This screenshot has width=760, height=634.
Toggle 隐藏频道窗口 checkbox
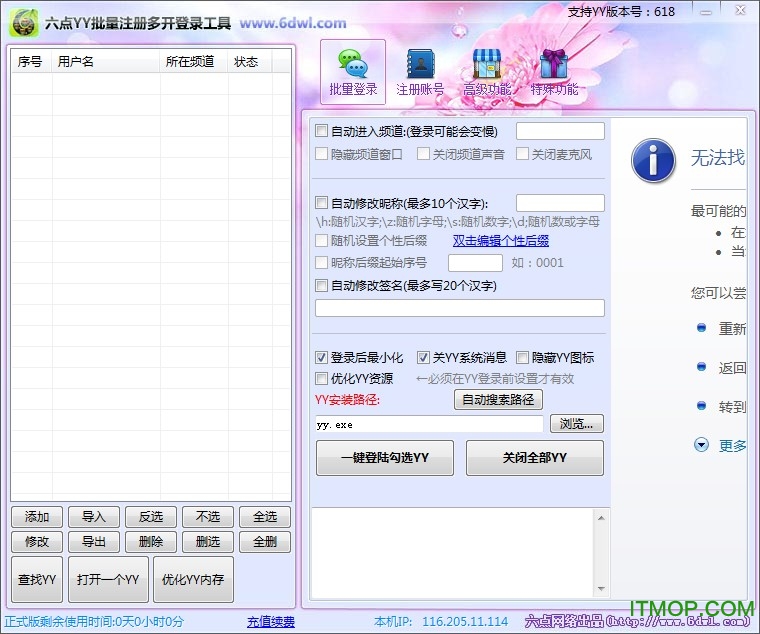click(321, 154)
